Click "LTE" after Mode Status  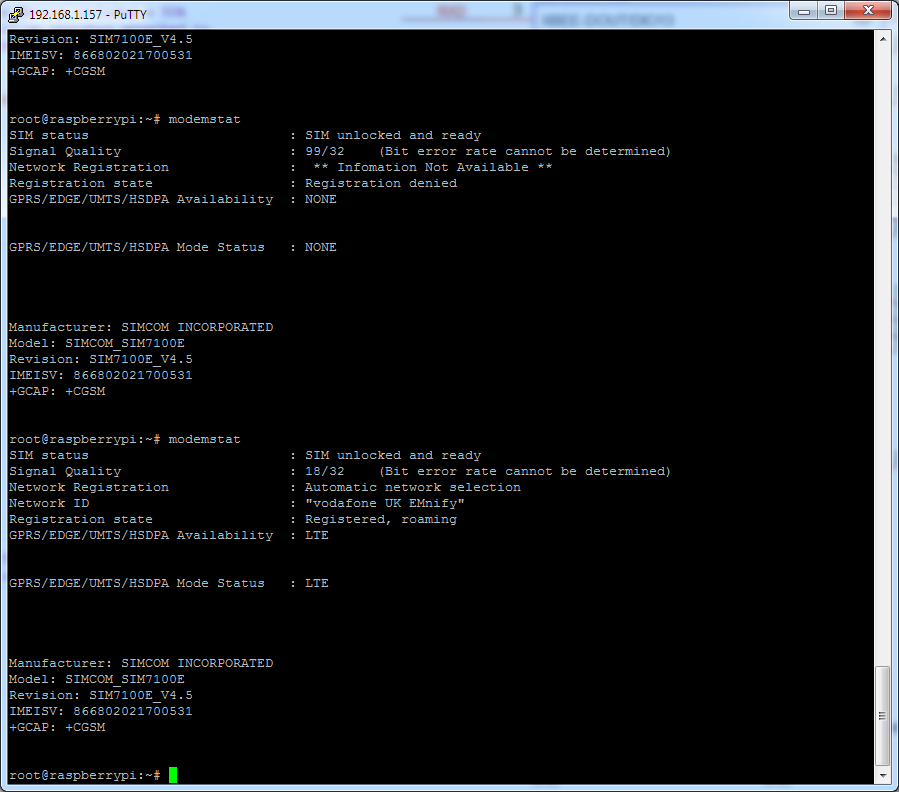tap(316, 583)
